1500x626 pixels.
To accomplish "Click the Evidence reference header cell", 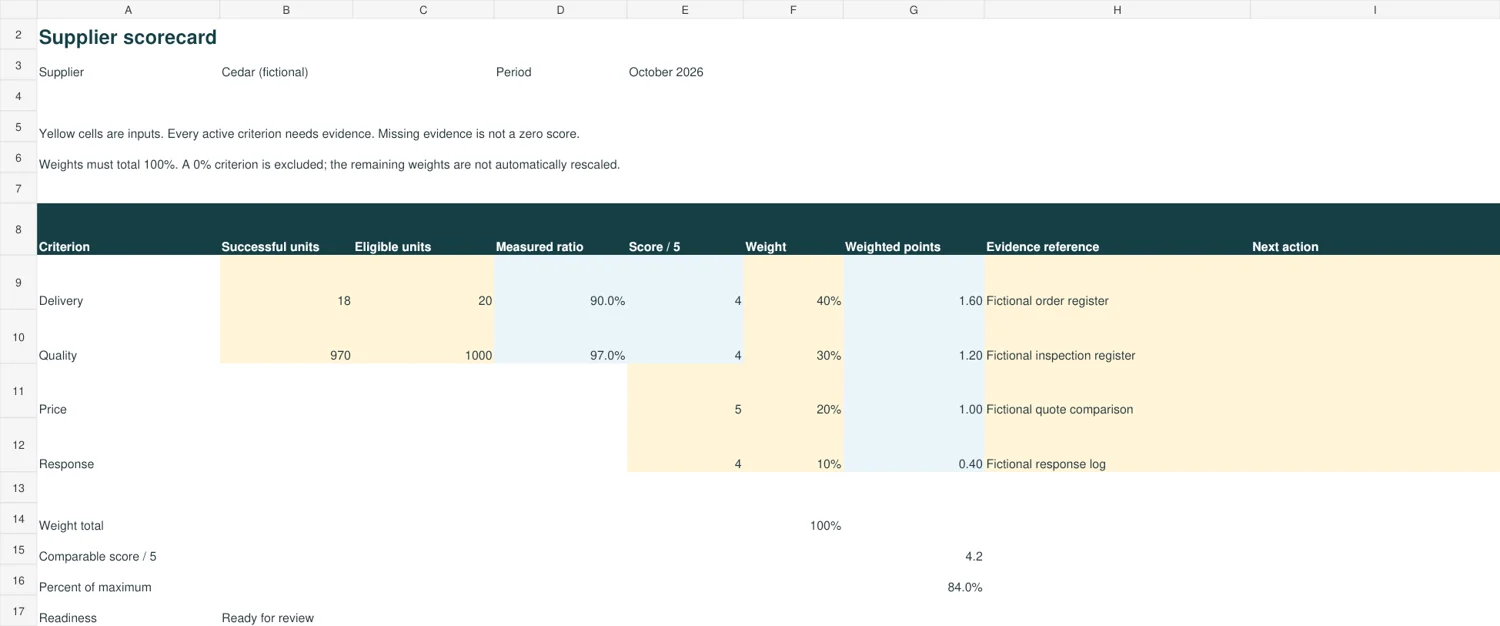I will tap(1117, 229).
